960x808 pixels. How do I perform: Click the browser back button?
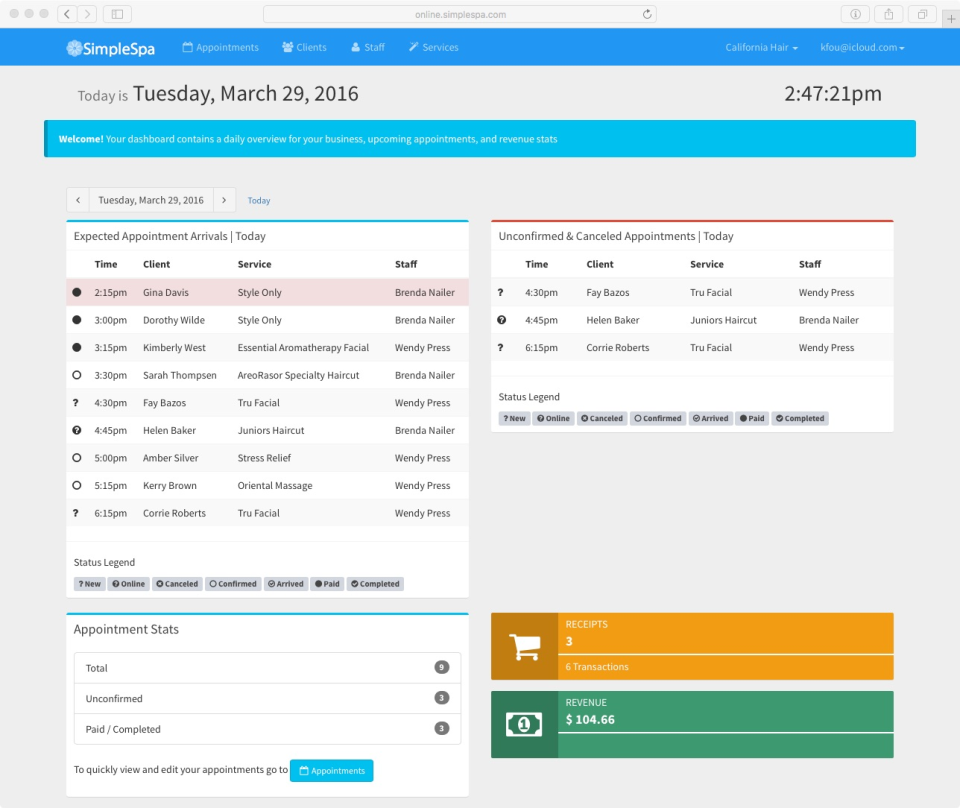[x=67, y=14]
